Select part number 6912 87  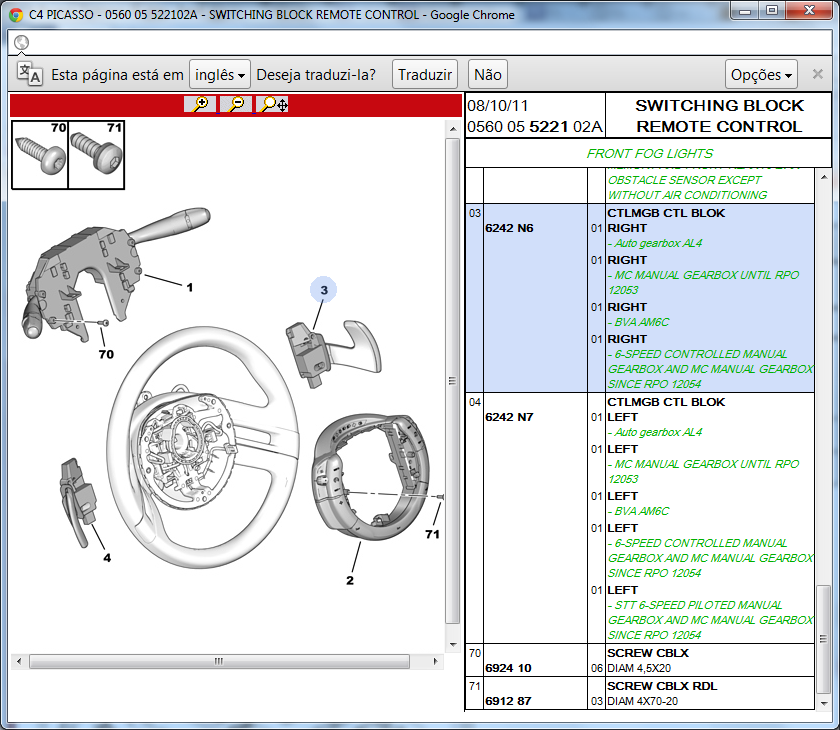[508, 701]
